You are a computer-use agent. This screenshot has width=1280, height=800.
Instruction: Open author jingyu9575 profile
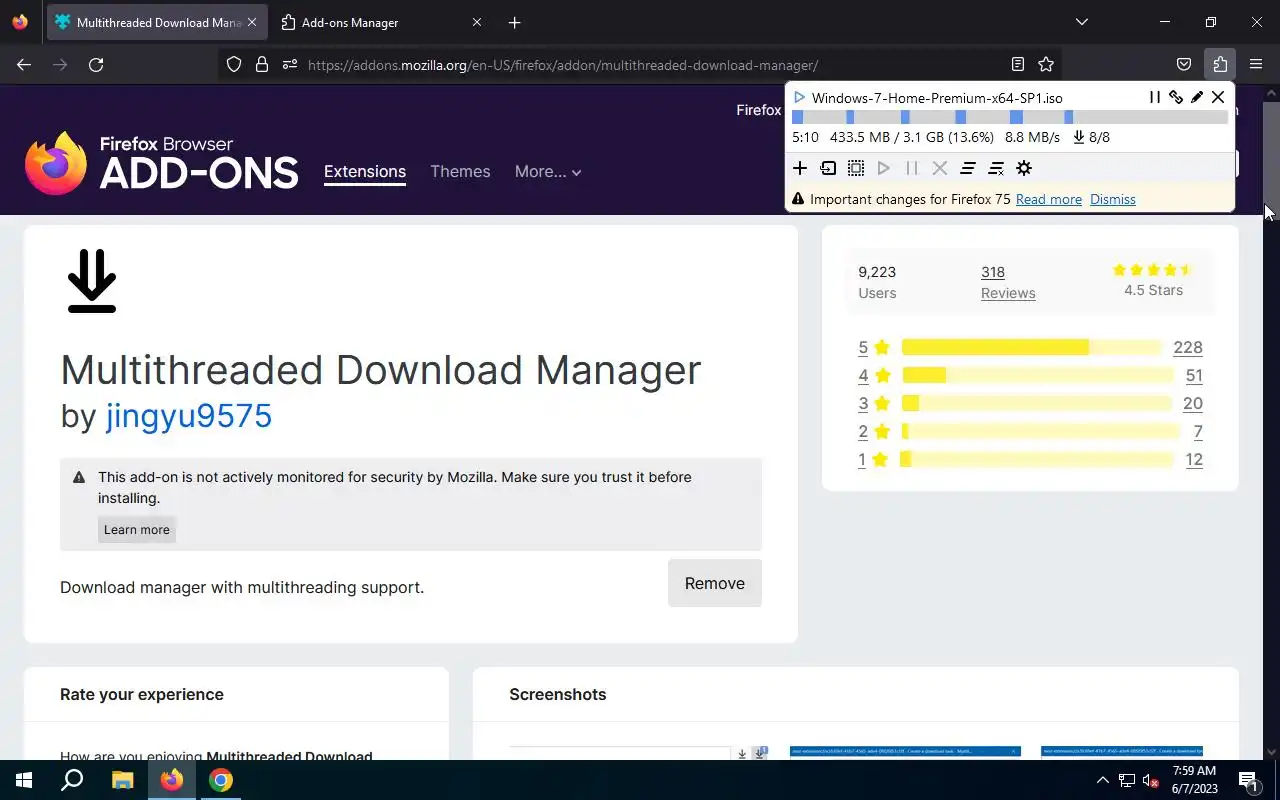click(x=189, y=415)
